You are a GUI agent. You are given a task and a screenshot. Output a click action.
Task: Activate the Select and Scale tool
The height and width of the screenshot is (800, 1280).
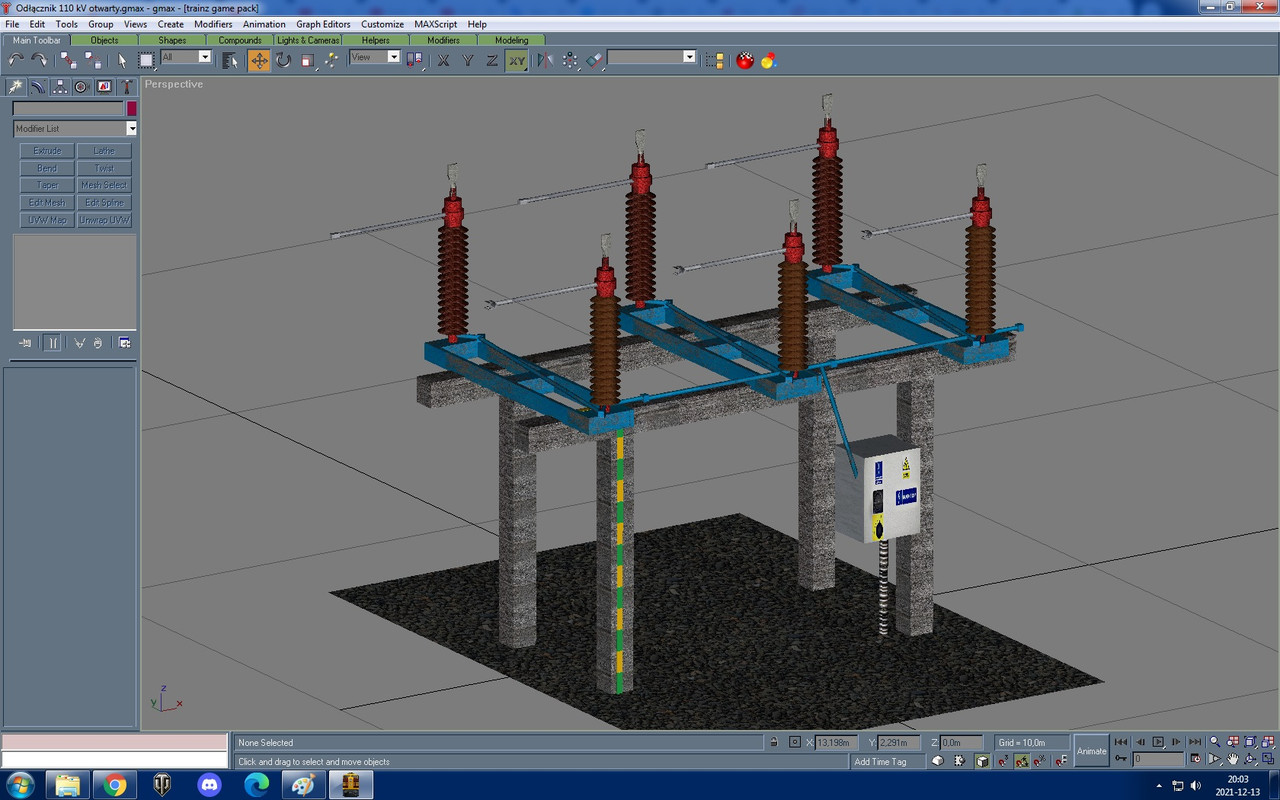click(307, 60)
